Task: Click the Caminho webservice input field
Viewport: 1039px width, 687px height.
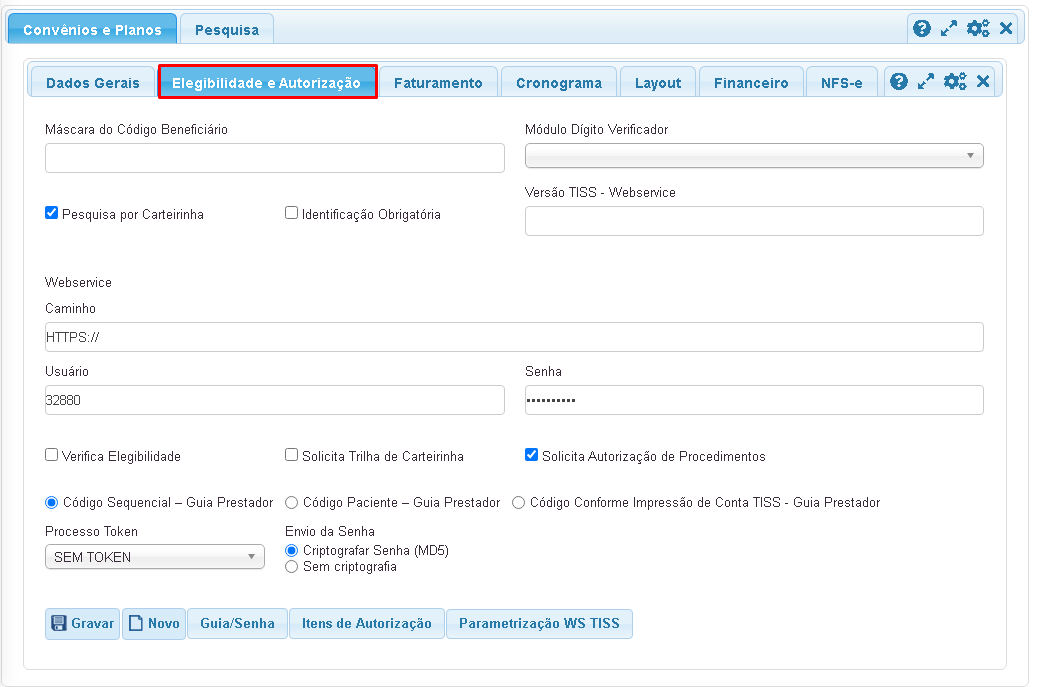Action: tap(514, 337)
